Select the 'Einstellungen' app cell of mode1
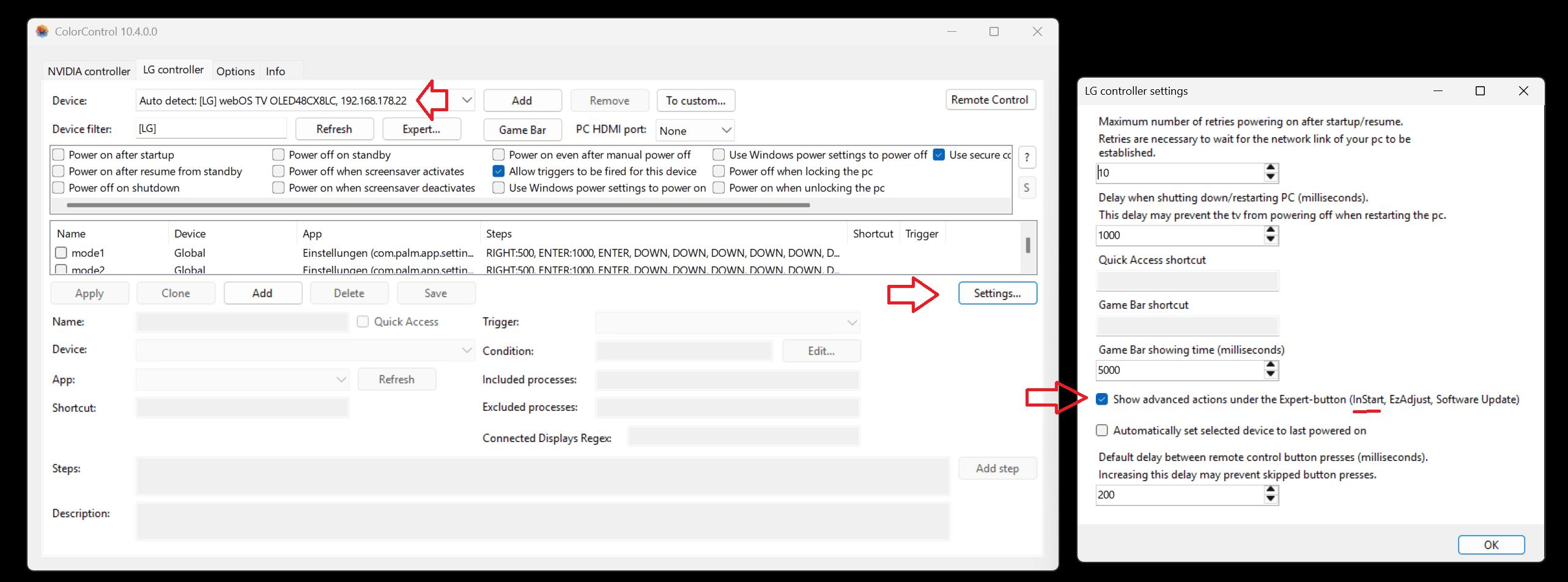Image resolution: width=1568 pixels, height=582 pixels. 388,252
